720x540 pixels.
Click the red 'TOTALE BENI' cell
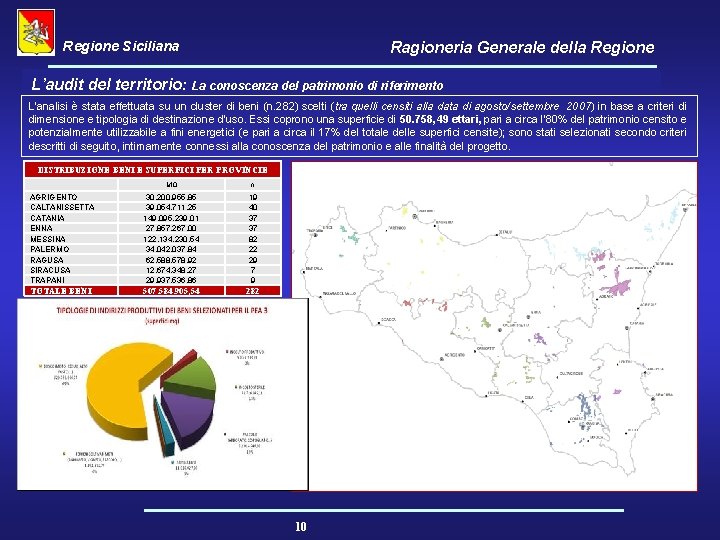coord(71,291)
